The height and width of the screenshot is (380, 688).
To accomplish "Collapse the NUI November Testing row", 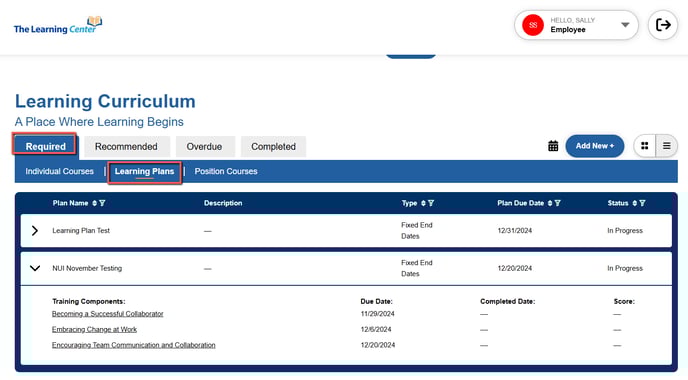I will (35, 268).
